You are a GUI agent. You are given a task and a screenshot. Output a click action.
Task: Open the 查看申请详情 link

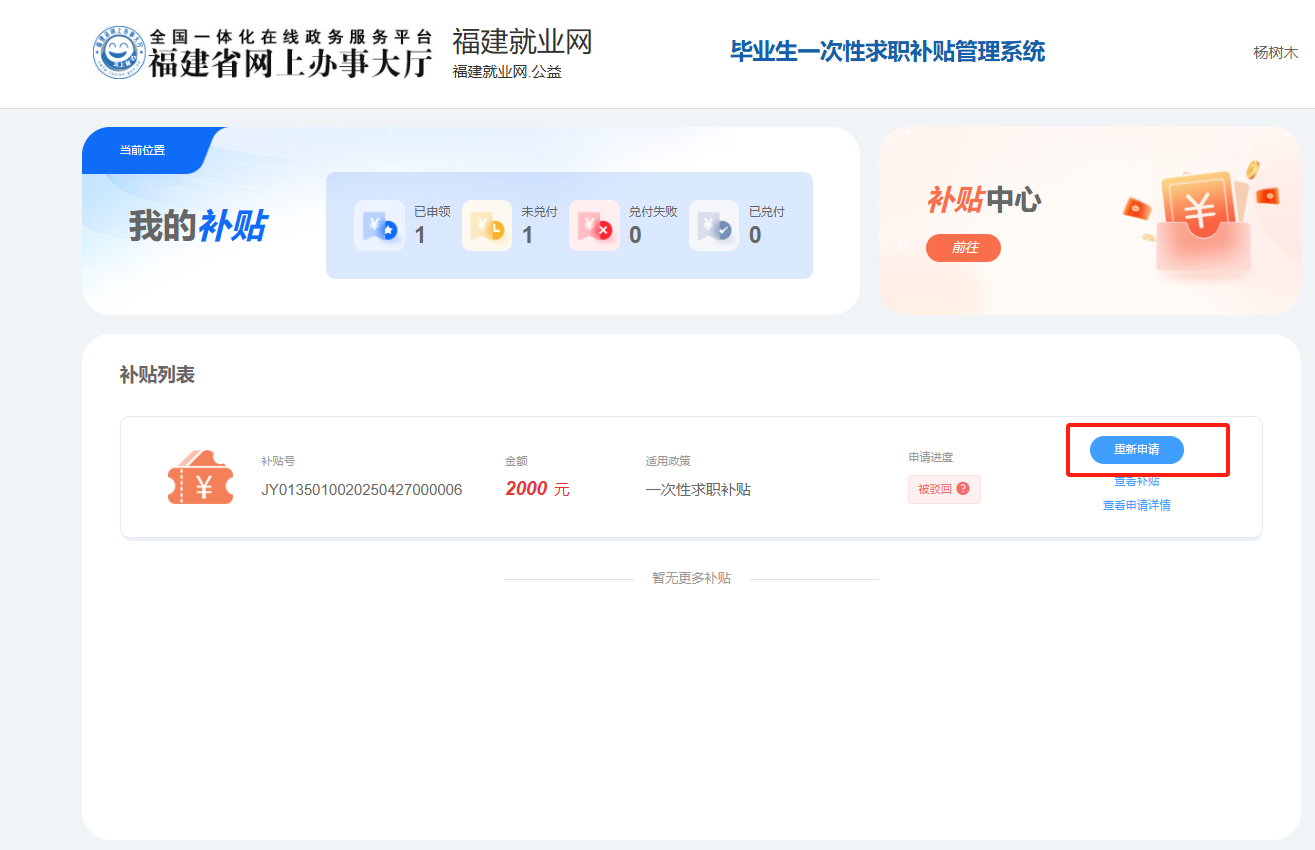coord(1136,506)
